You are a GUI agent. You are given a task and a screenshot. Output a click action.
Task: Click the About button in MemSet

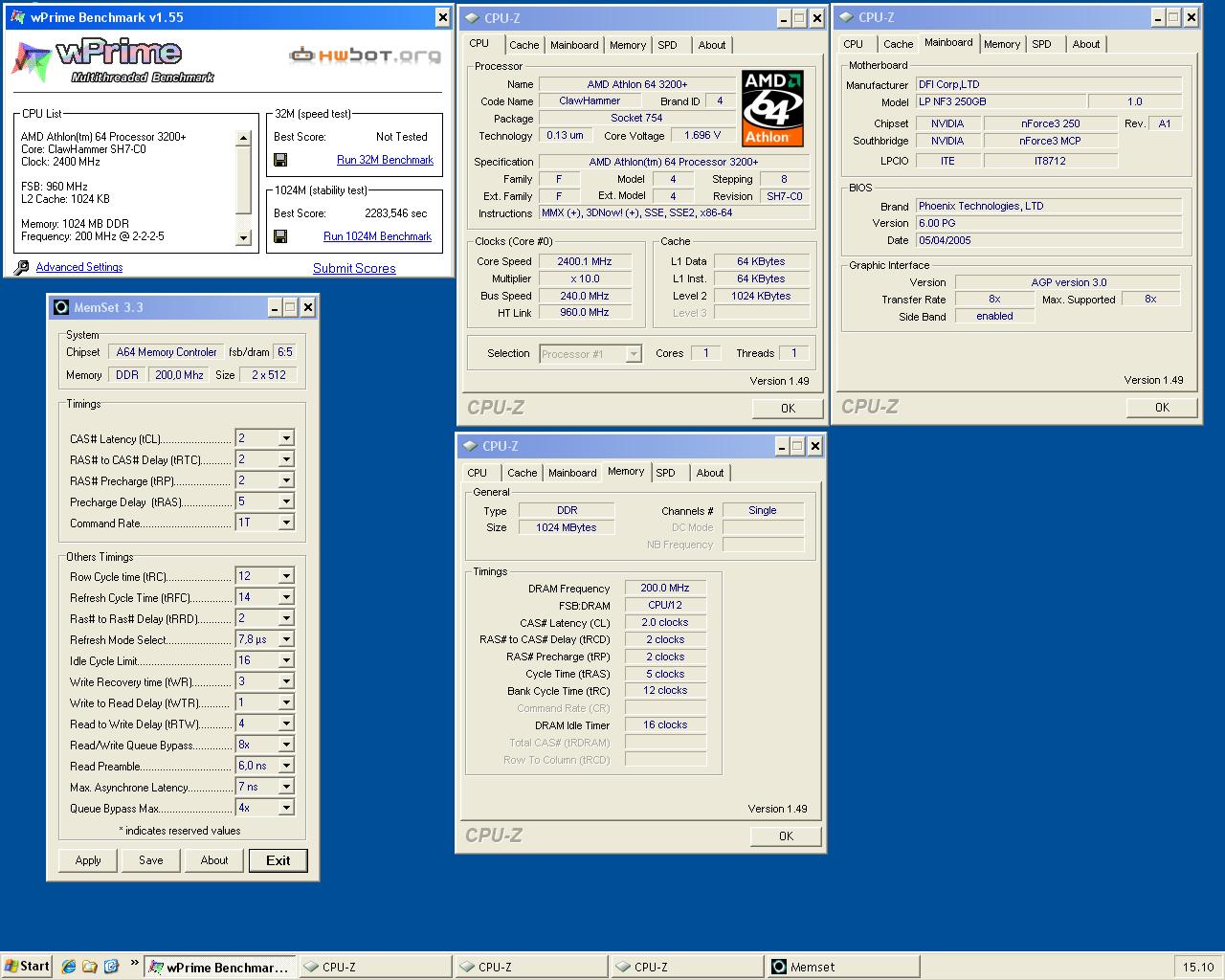pos(214,860)
